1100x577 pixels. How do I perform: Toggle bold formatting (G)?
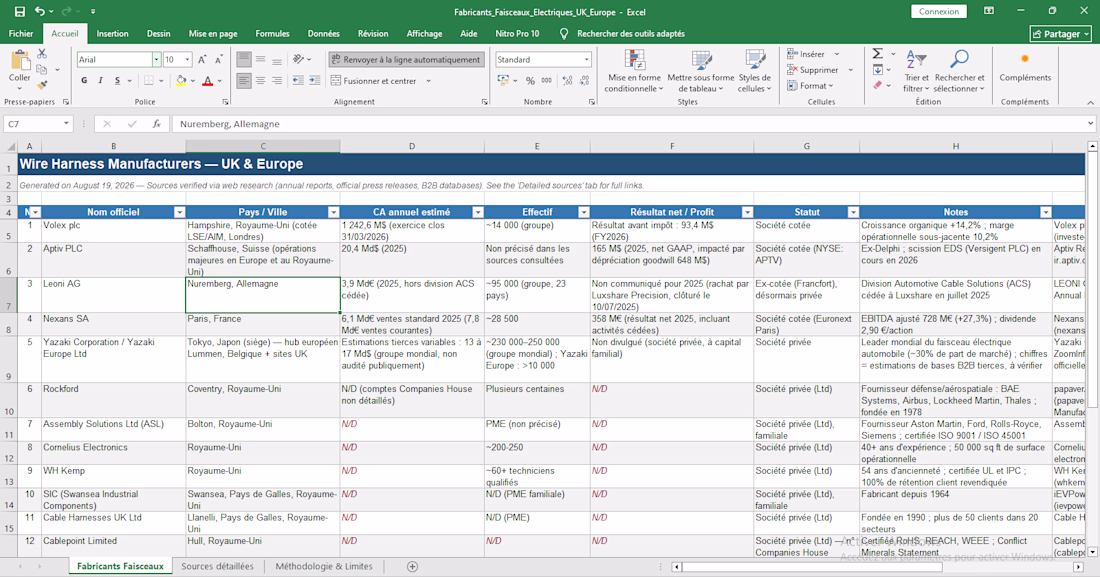coord(84,81)
